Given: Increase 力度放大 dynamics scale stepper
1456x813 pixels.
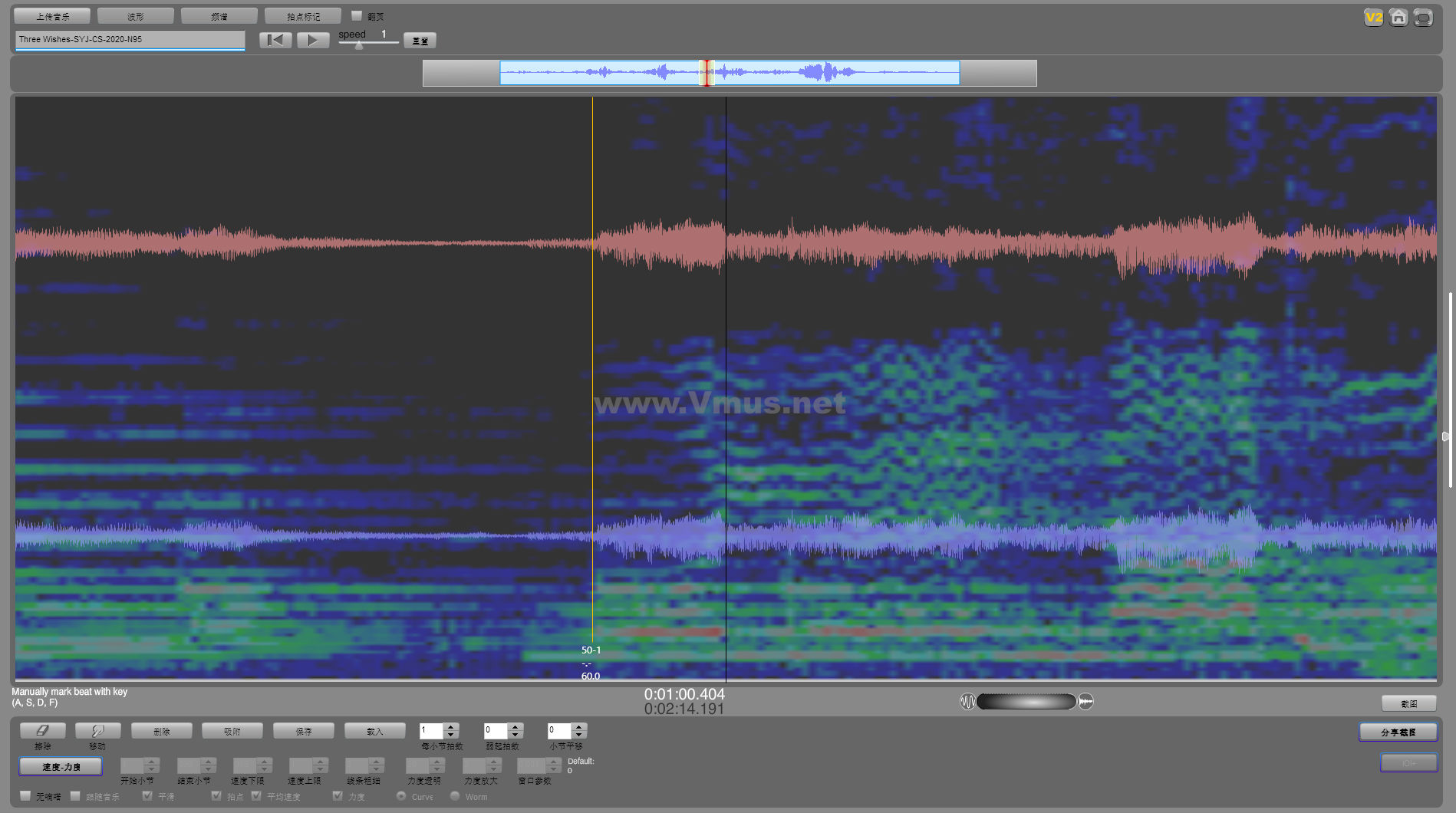Looking at the screenshot, I should pyautogui.click(x=494, y=762).
